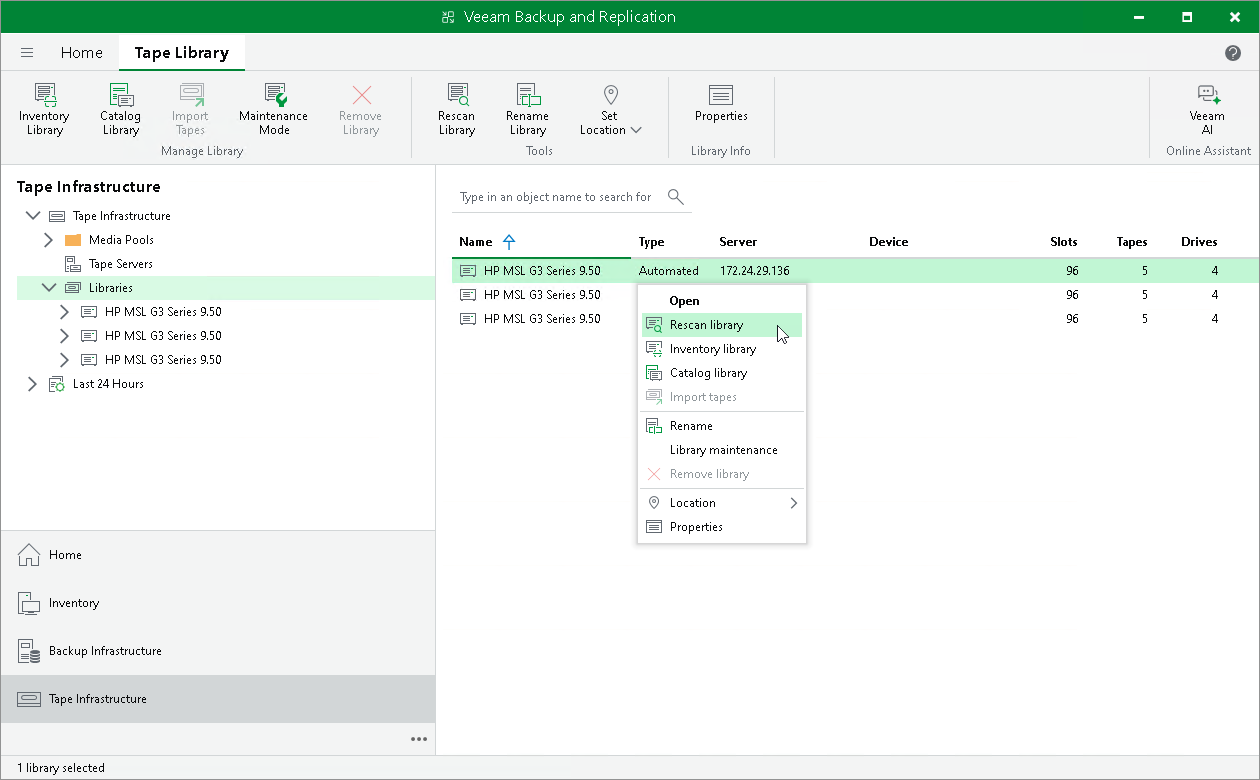The image size is (1260, 780).
Task: Collapse the Tape Infrastructure tree root node
Action: point(33,216)
